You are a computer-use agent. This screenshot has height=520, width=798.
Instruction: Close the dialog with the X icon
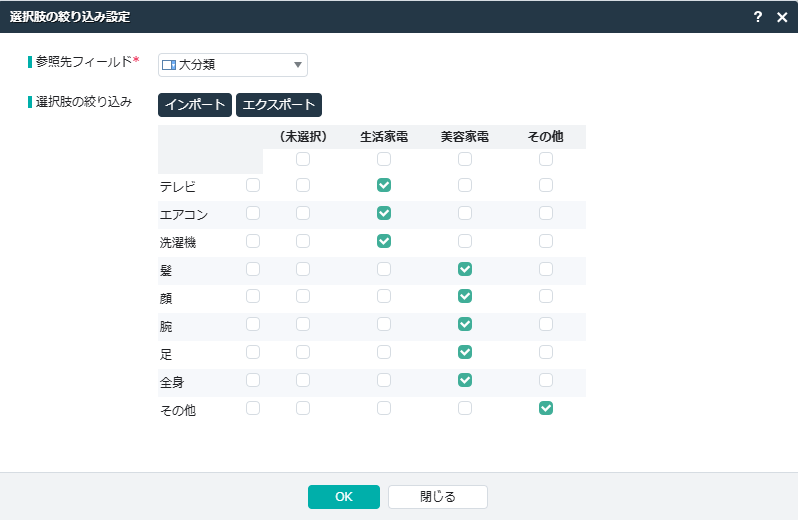[x=782, y=17]
